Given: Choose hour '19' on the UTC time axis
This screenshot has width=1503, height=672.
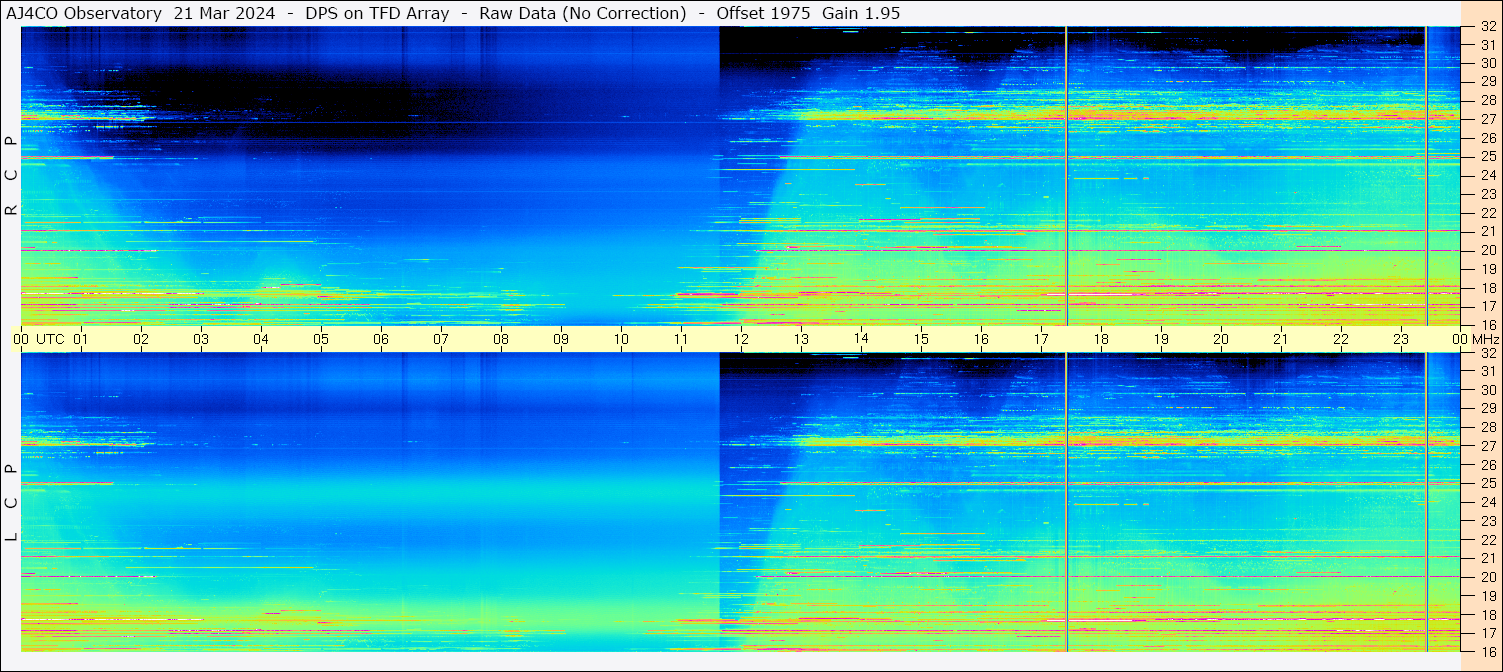Looking at the screenshot, I should [x=1161, y=339].
